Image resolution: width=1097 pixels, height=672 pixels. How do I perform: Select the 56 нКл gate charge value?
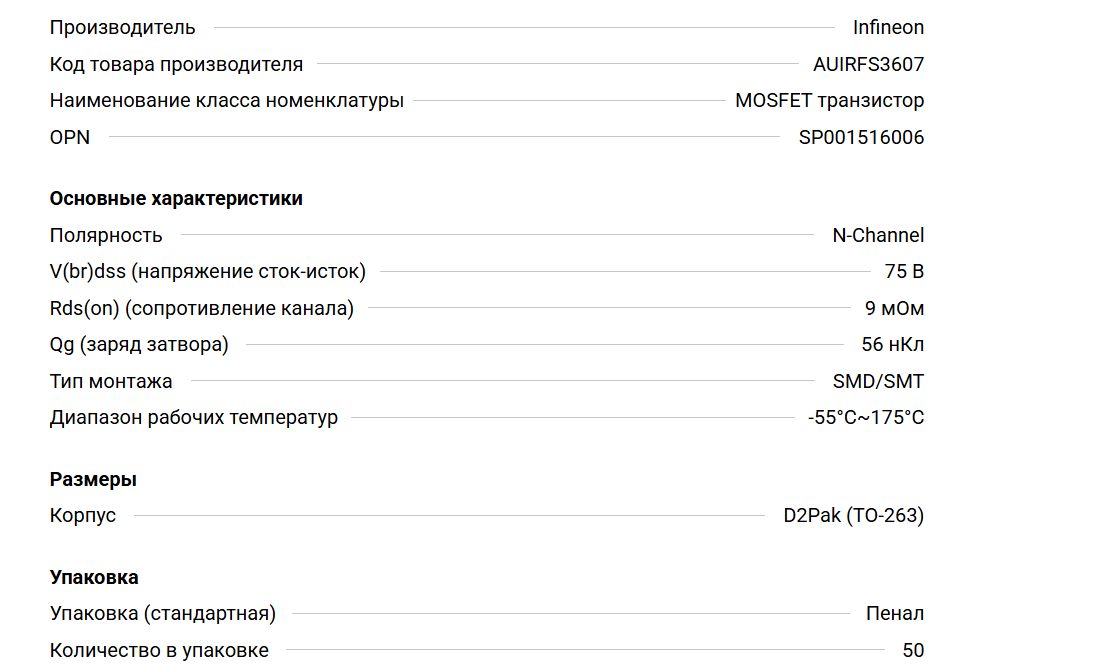[892, 344]
